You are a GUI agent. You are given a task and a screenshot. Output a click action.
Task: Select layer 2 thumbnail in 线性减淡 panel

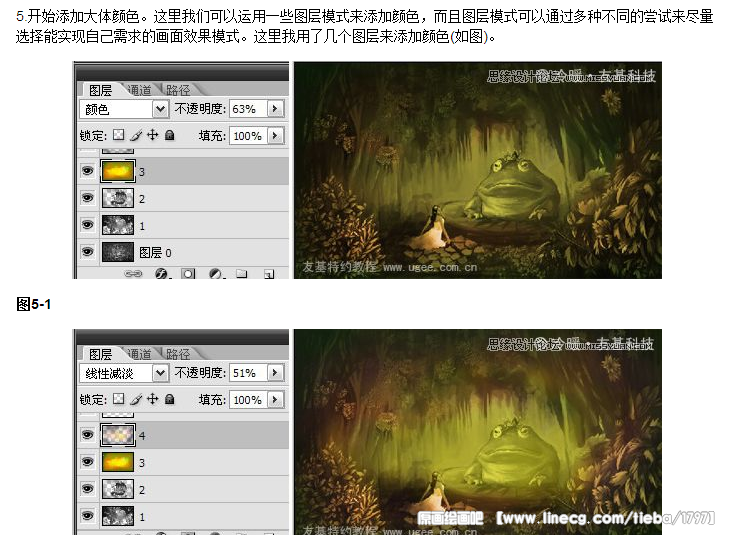[118, 489]
